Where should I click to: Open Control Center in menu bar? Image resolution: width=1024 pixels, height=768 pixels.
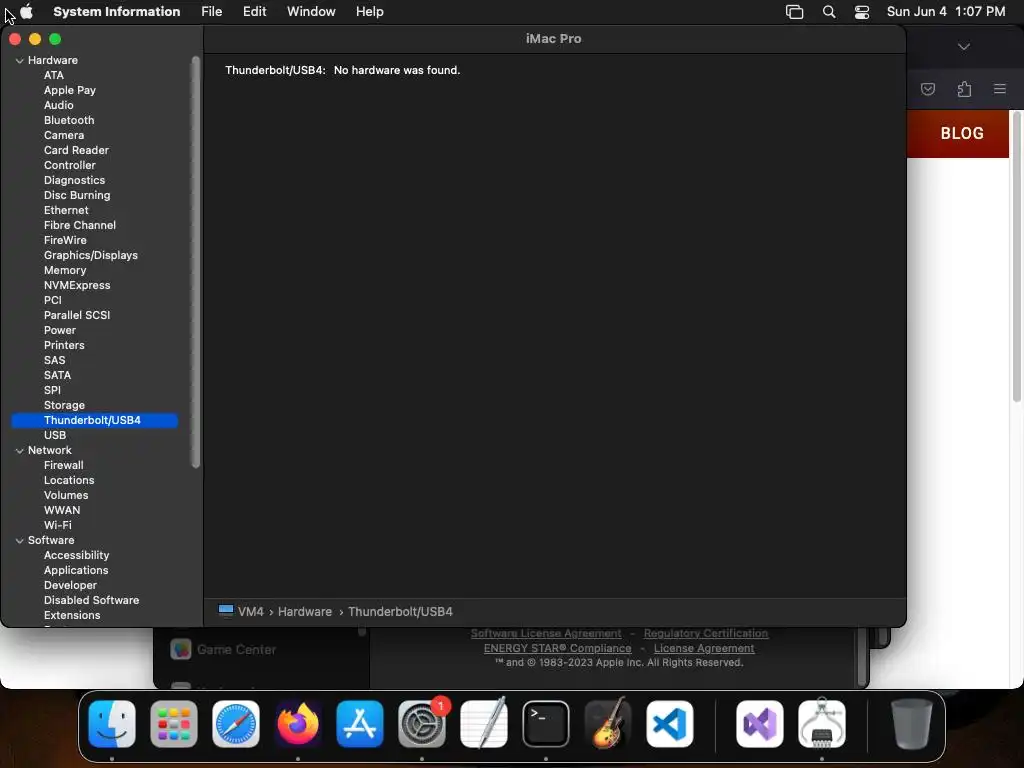pos(862,12)
